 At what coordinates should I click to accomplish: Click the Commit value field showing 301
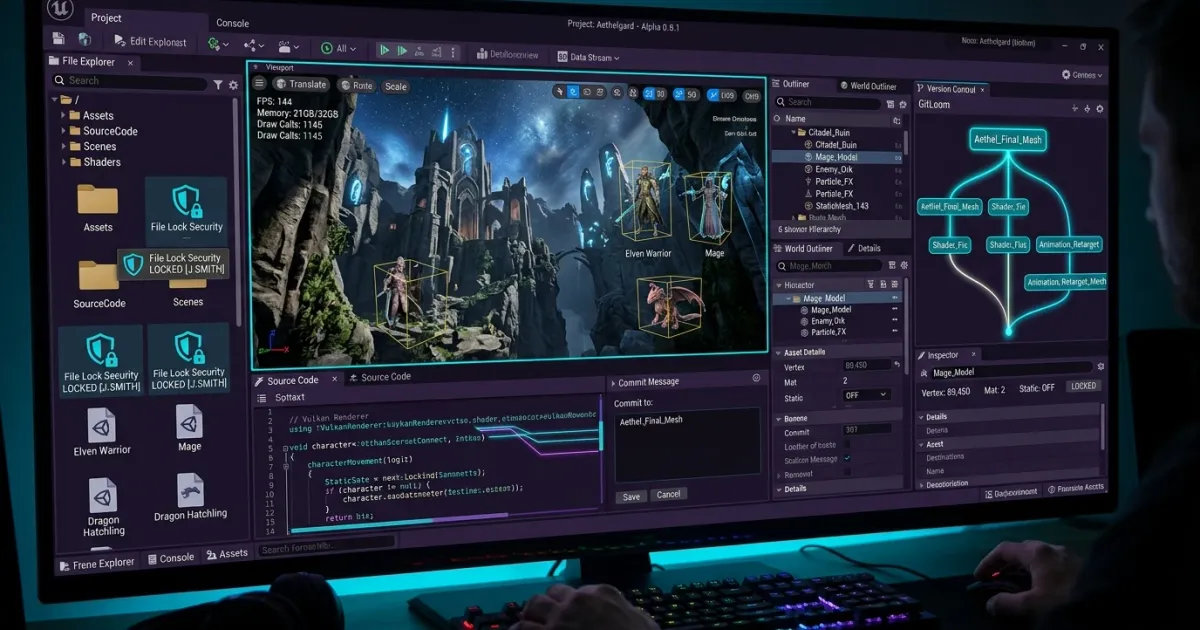point(866,431)
